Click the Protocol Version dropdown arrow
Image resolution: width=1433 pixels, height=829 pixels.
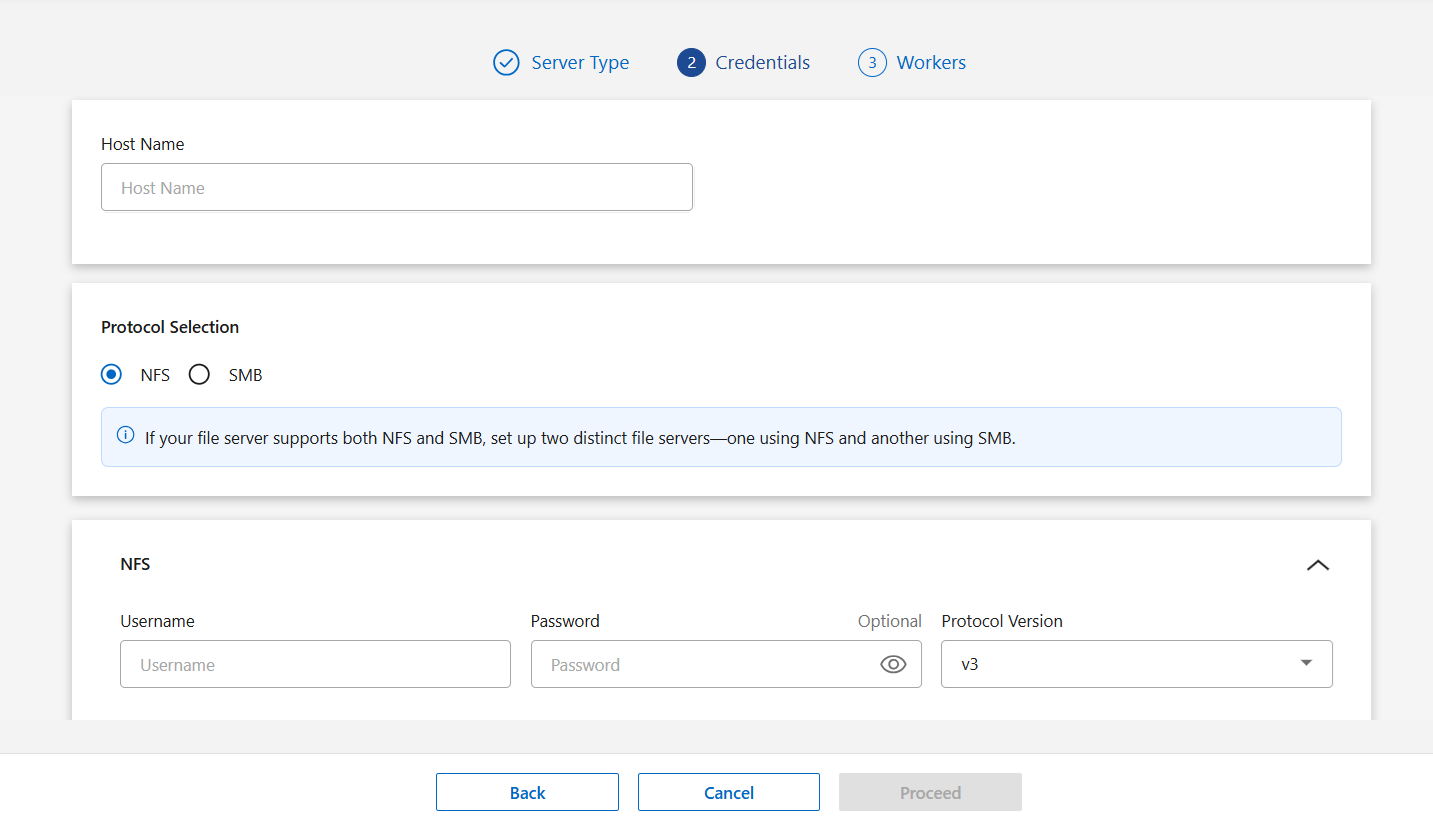(x=1305, y=662)
